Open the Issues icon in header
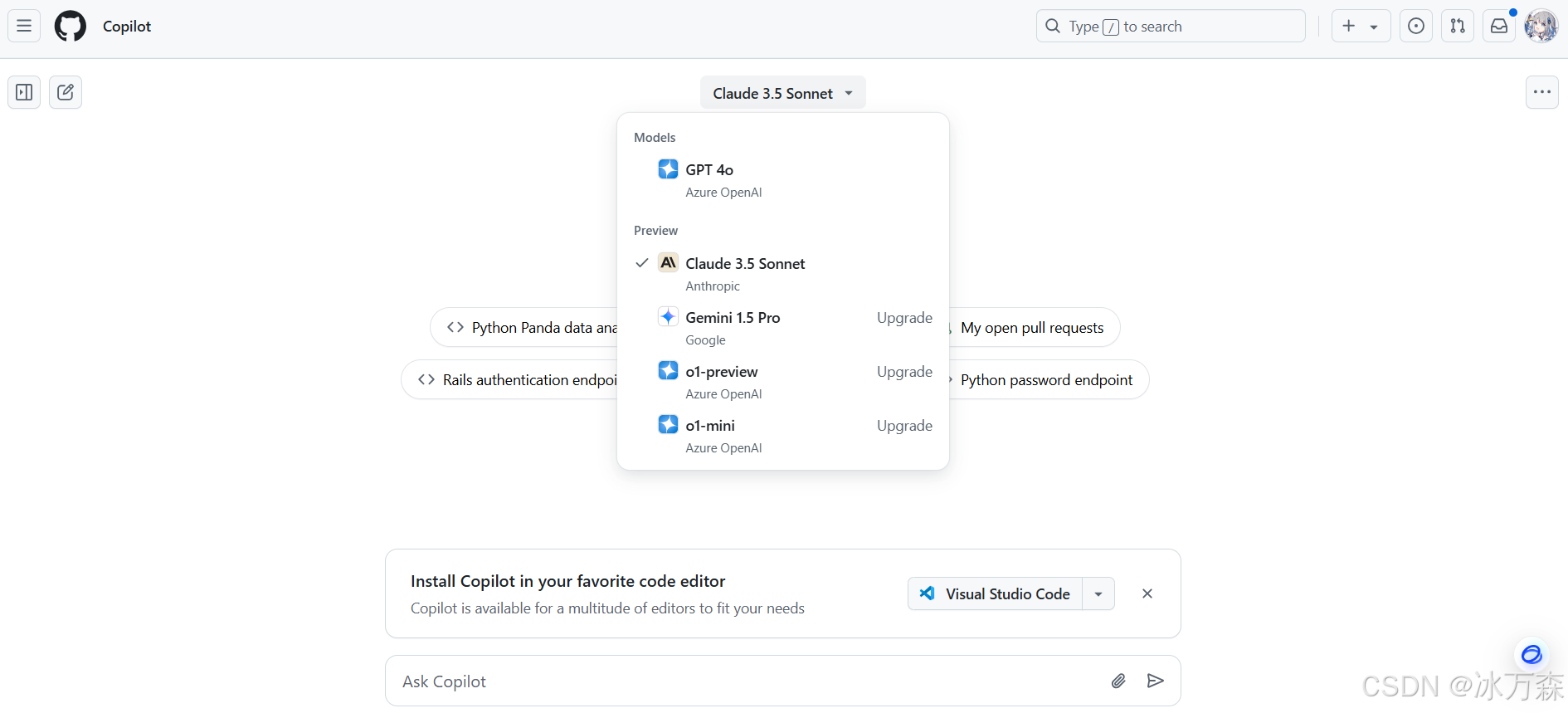The height and width of the screenshot is (713, 1568). click(1416, 26)
